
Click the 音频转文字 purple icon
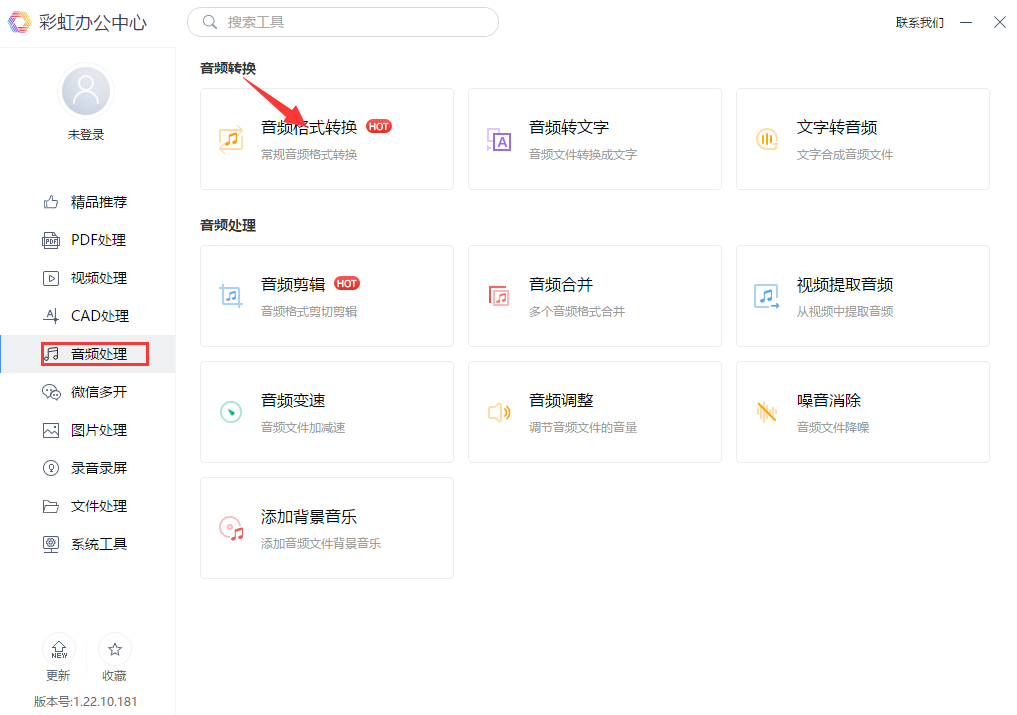(x=499, y=139)
